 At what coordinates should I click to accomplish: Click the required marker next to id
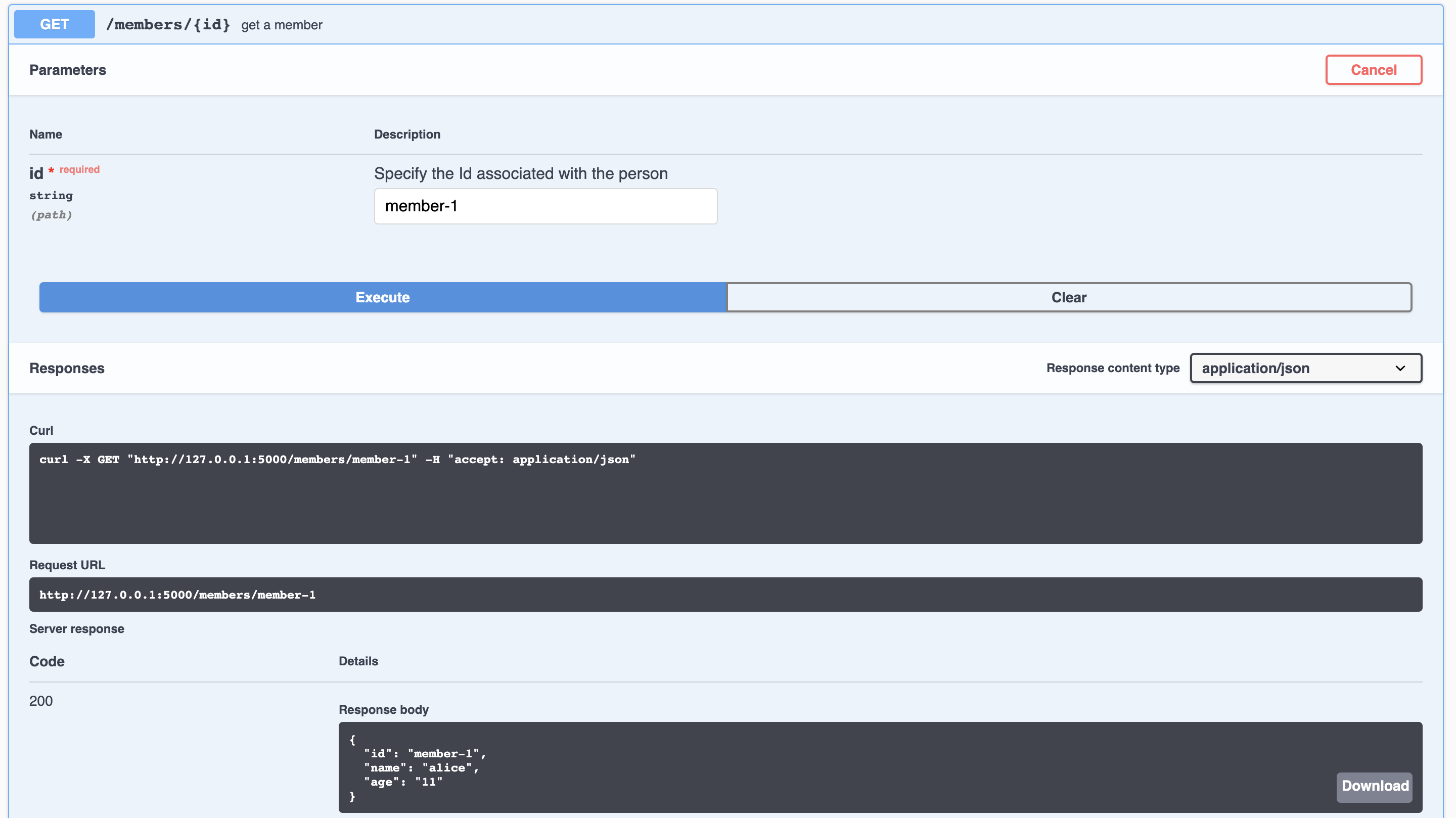[x=78, y=168]
